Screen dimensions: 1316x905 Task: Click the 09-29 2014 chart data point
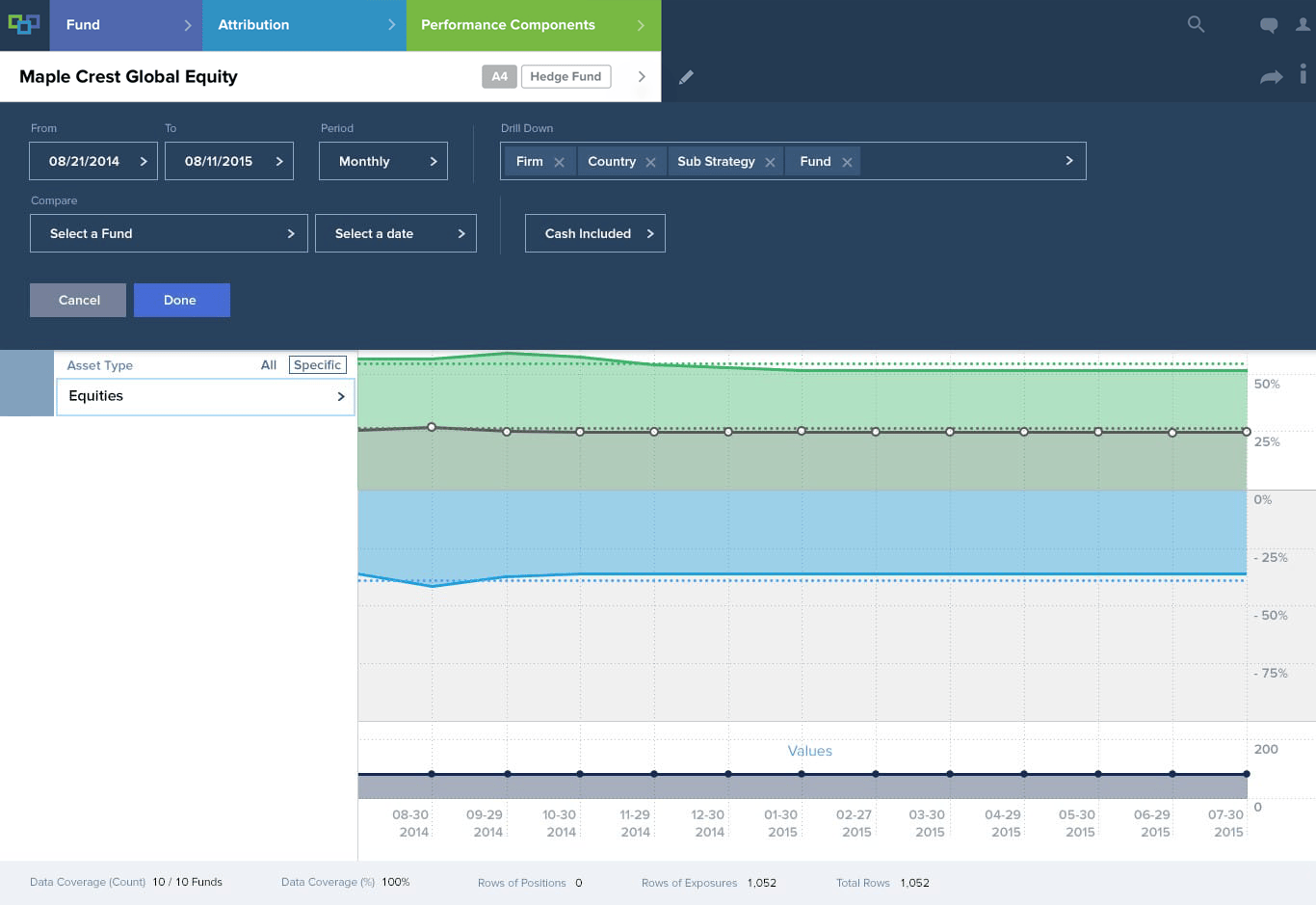pos(508,432)
